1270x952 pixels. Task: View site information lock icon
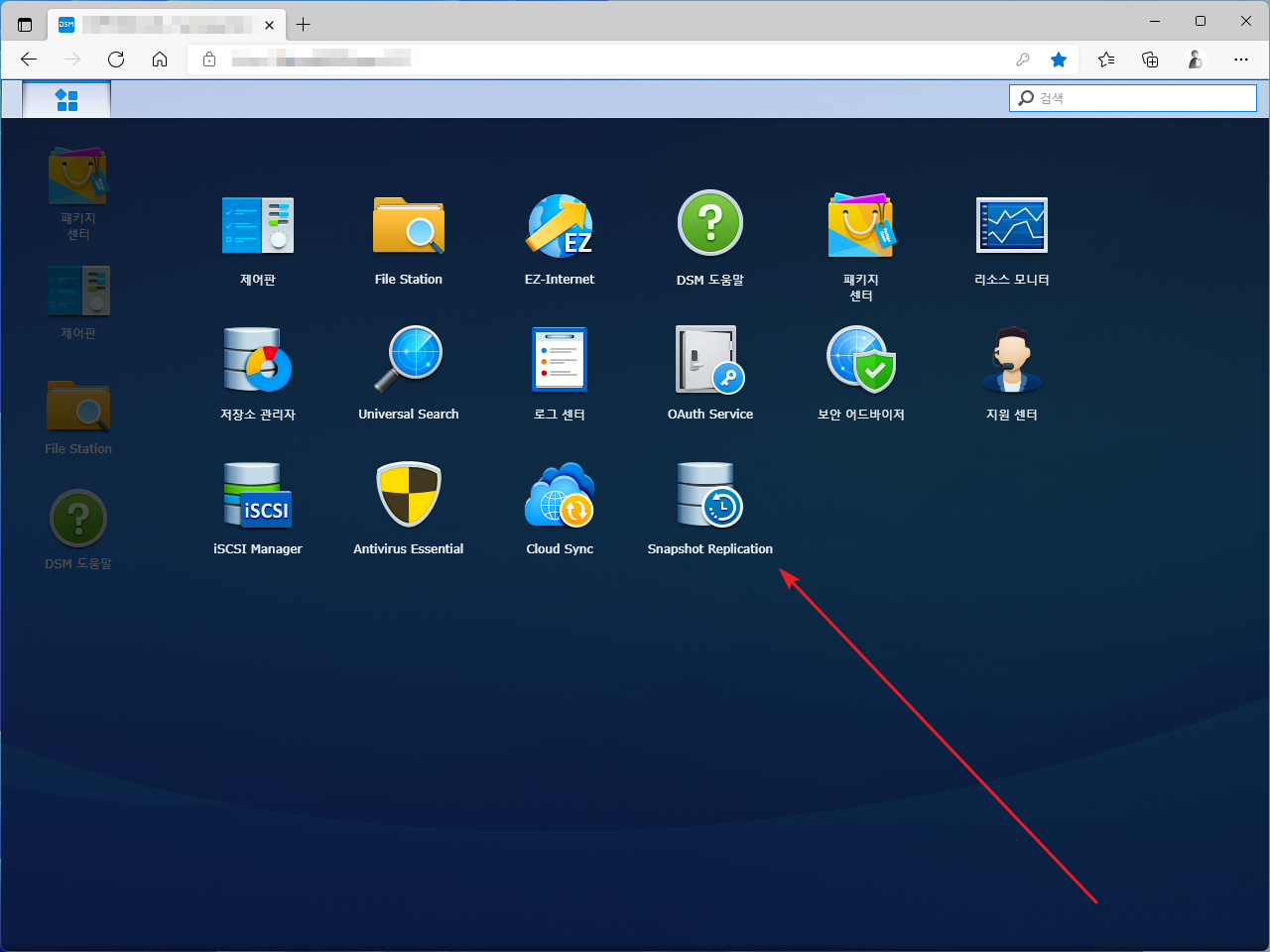pos(209,59)
